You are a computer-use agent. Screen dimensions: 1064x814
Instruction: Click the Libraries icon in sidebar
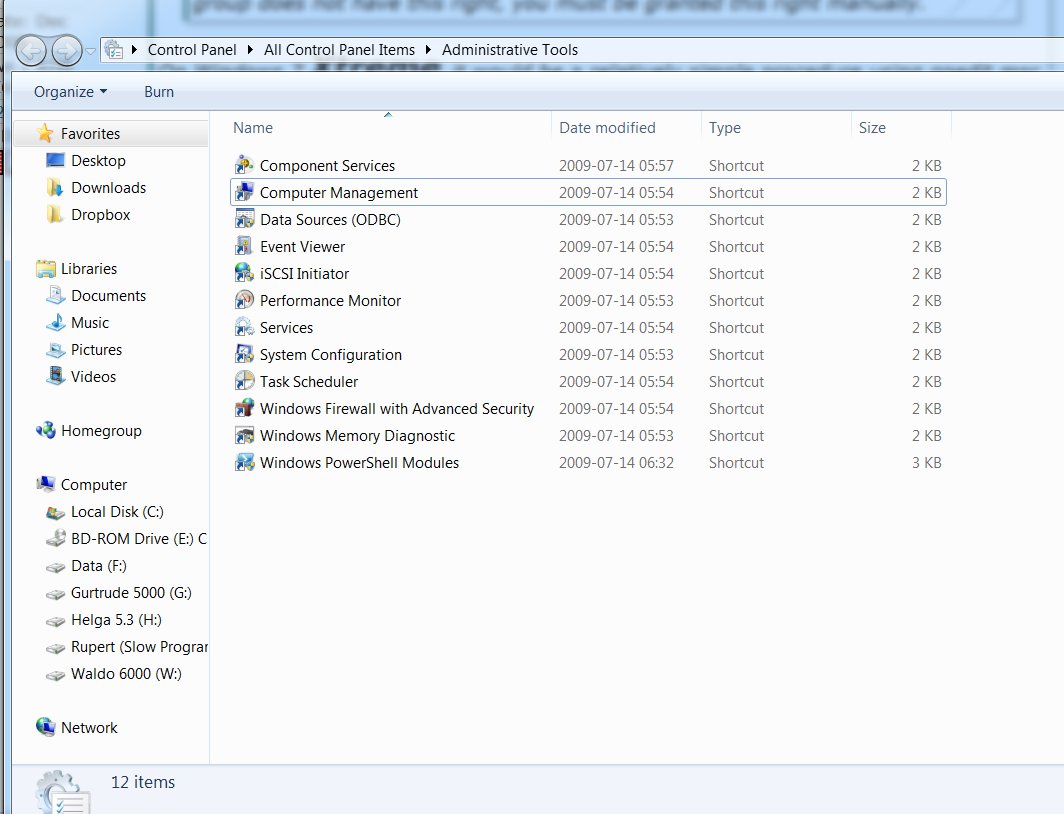pos(45,269)
